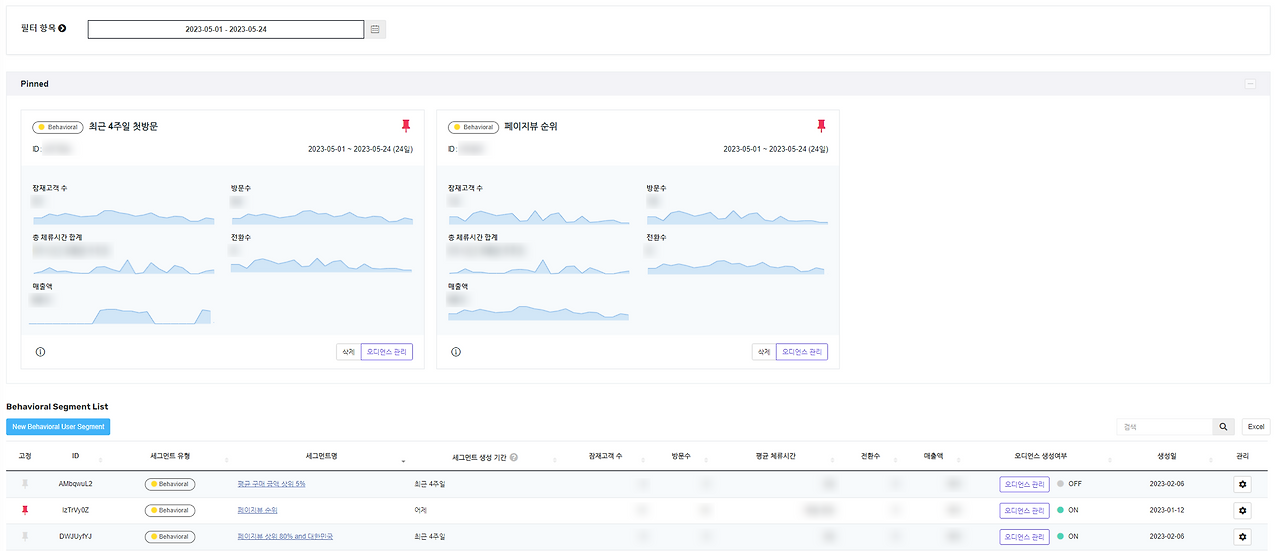Click the Pinned section title

[x=34, y=84]
